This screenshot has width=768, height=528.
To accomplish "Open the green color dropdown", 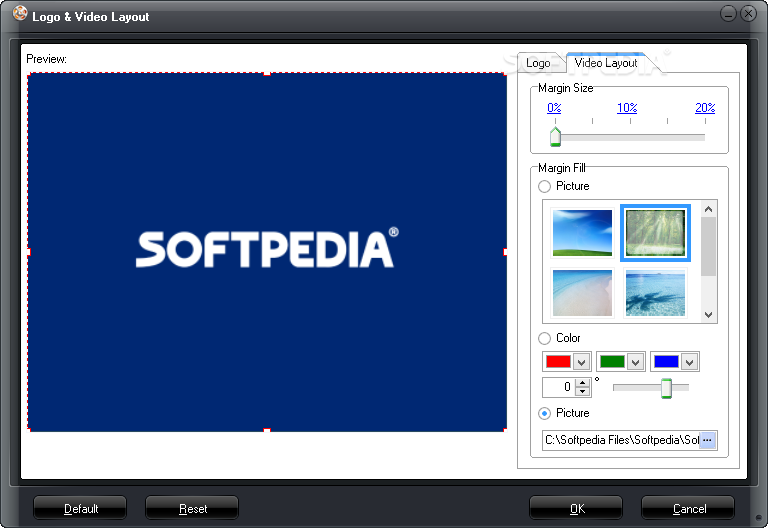I will point(635,362).
